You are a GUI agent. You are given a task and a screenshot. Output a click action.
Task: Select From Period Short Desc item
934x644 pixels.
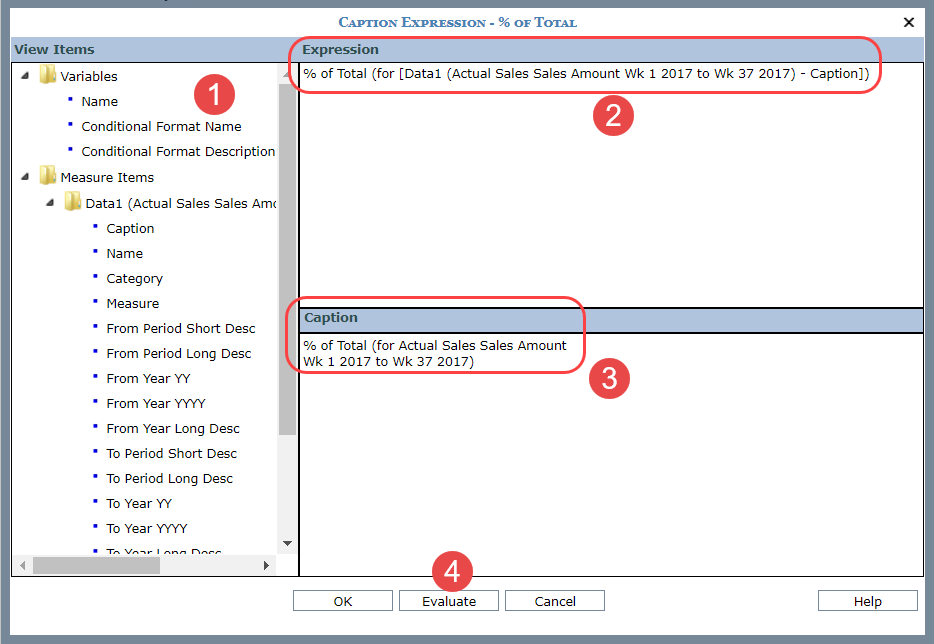tap(180, 328)
